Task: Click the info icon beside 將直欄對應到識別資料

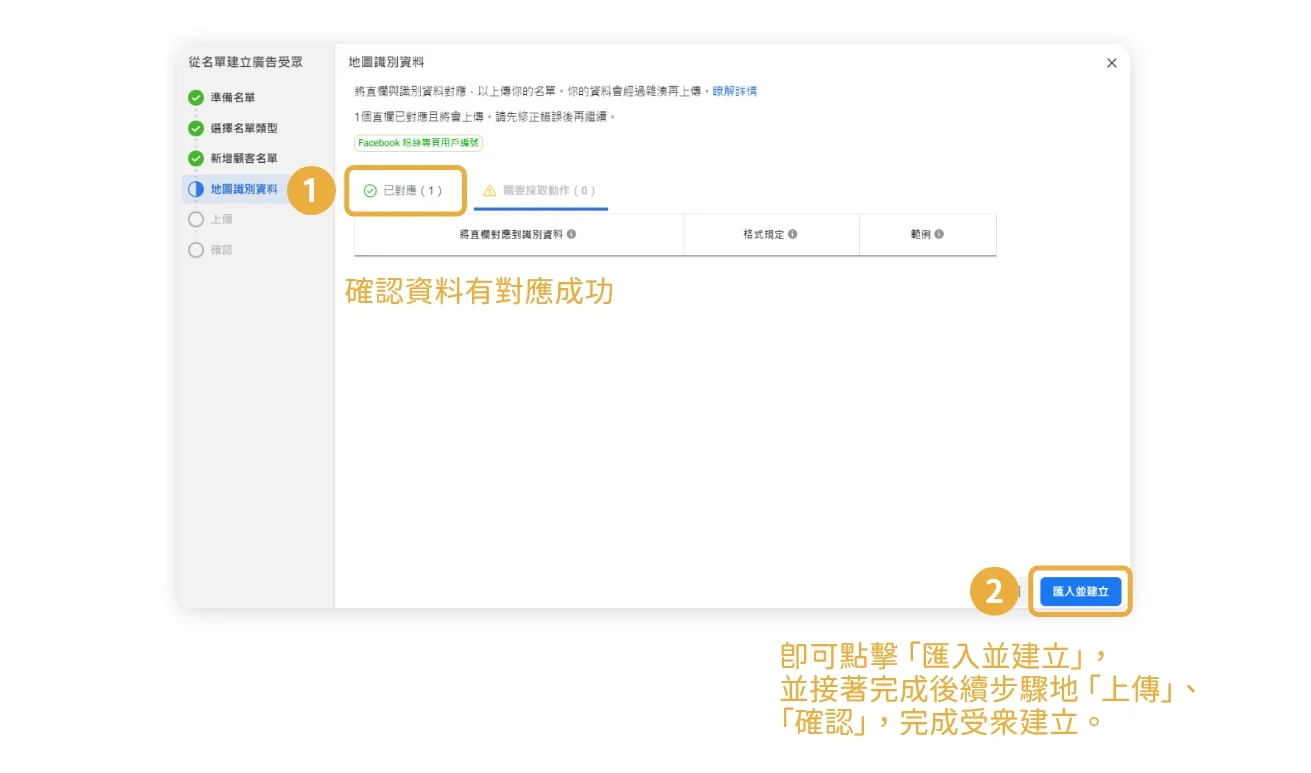Action: point(571,234)
